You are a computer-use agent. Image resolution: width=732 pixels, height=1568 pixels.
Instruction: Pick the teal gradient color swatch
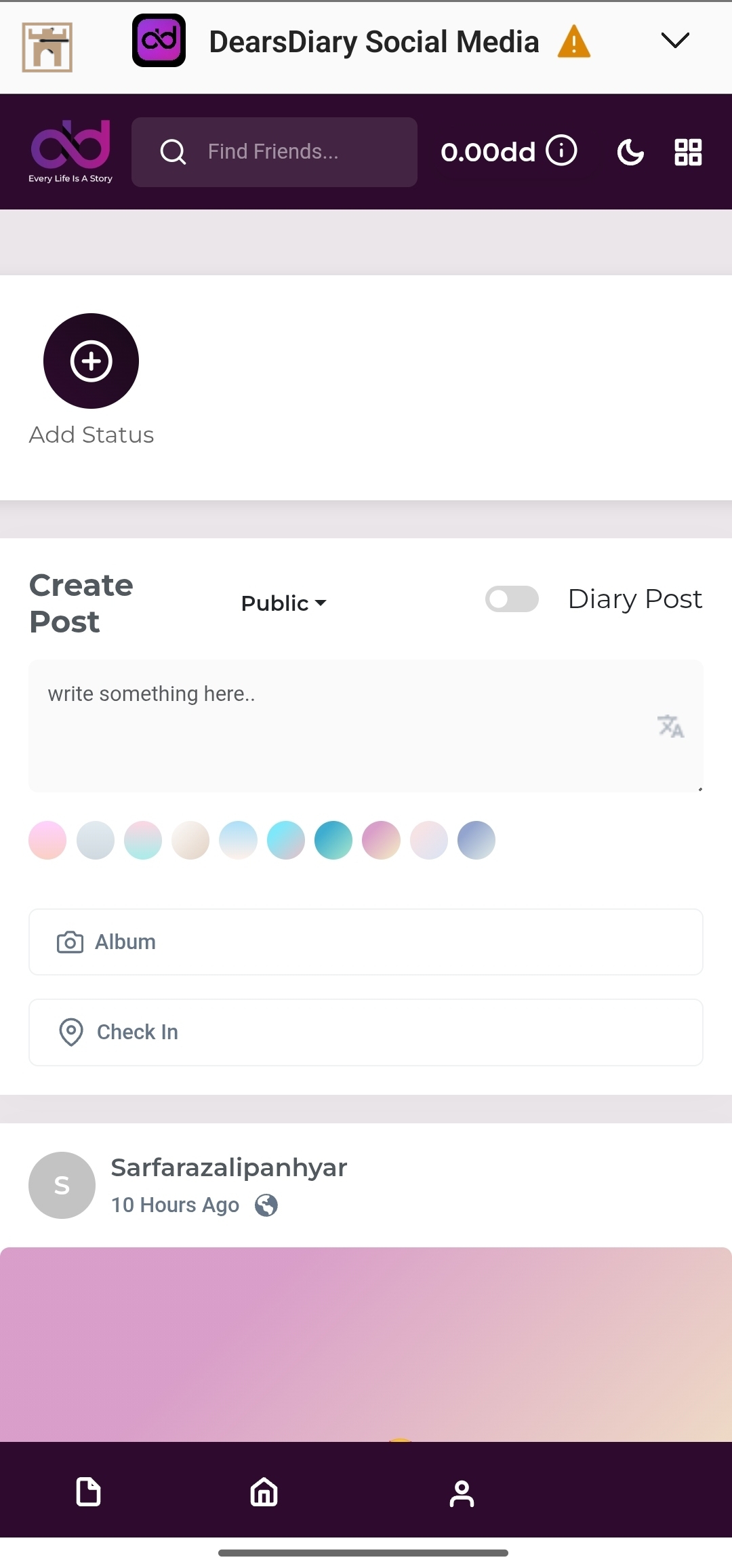click(333, 841)
